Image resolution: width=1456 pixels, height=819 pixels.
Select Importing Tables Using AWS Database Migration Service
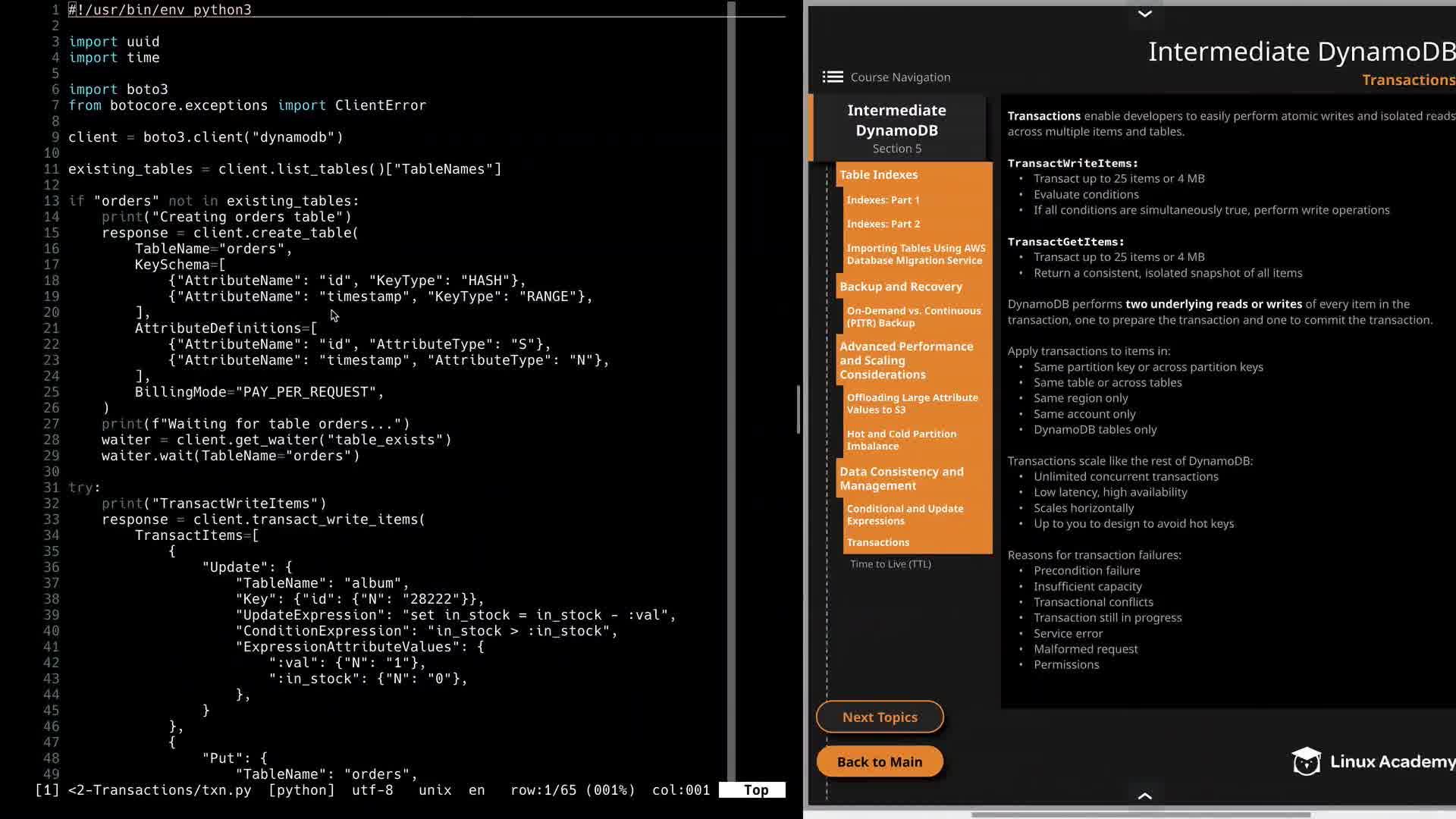915,254
